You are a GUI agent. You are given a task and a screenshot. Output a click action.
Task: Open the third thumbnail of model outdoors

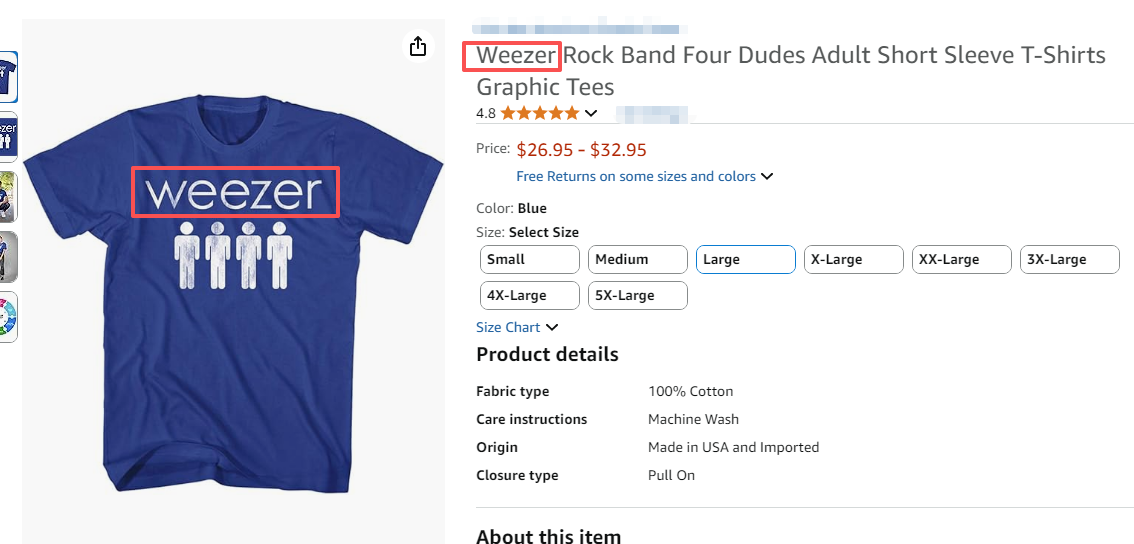click(x=8, y=196)
